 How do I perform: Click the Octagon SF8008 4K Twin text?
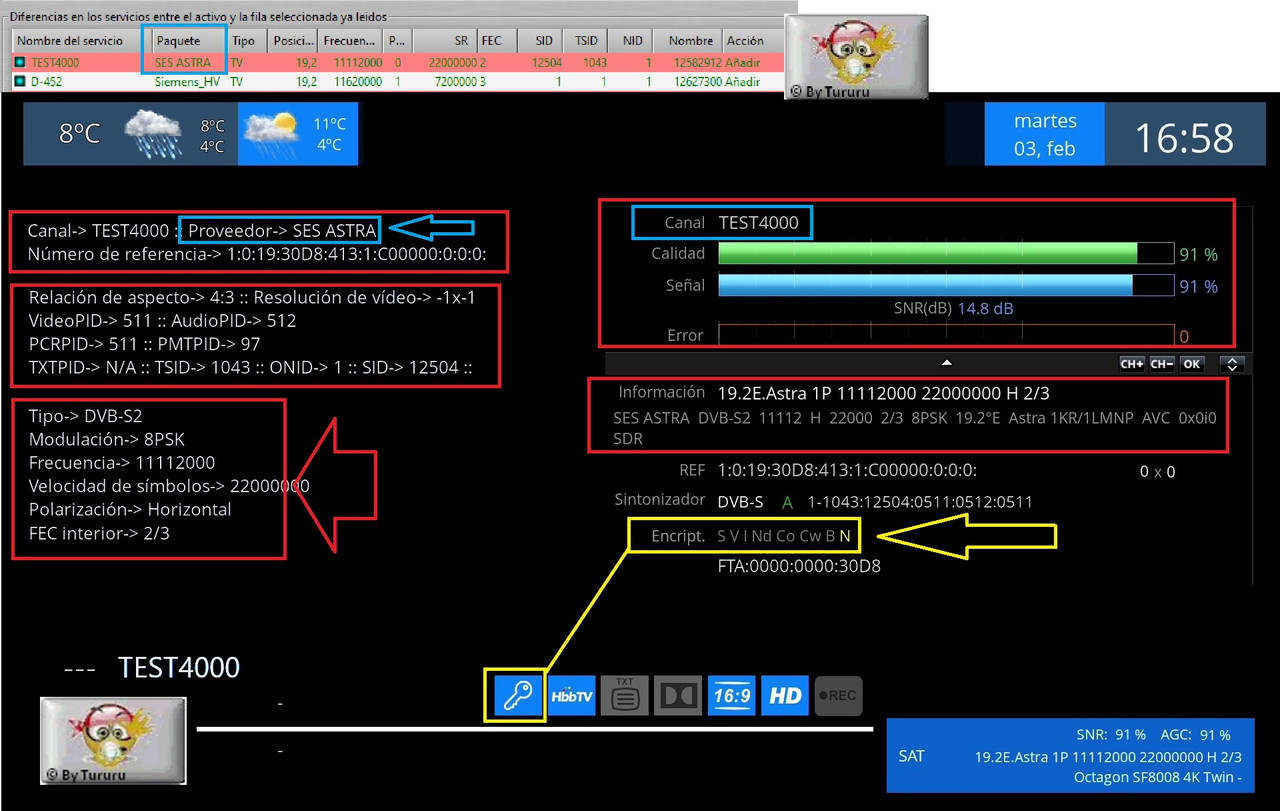(x=1158, y=777)
